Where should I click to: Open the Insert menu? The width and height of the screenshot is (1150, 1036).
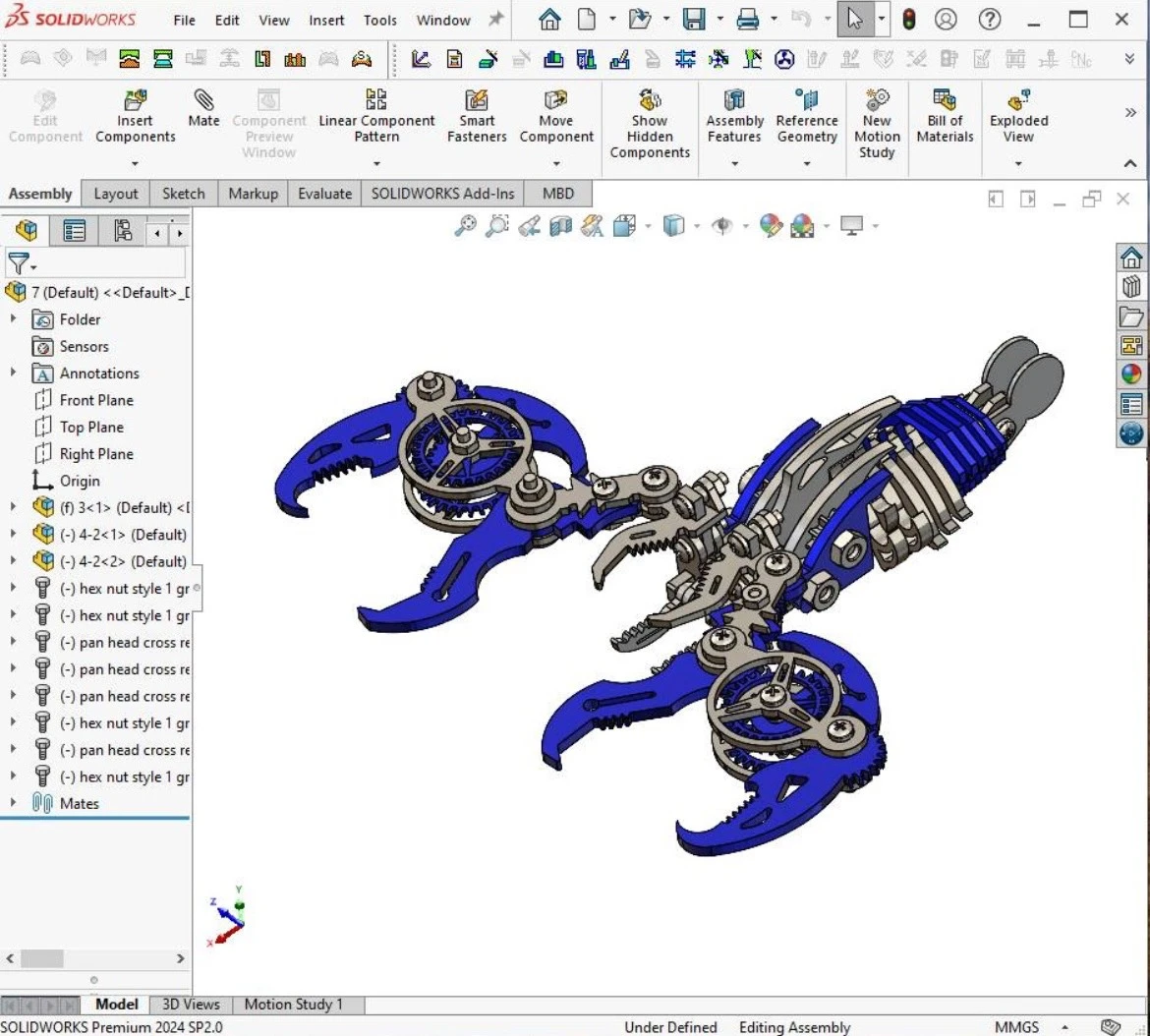pyautogui.click(x=326, y=20)
